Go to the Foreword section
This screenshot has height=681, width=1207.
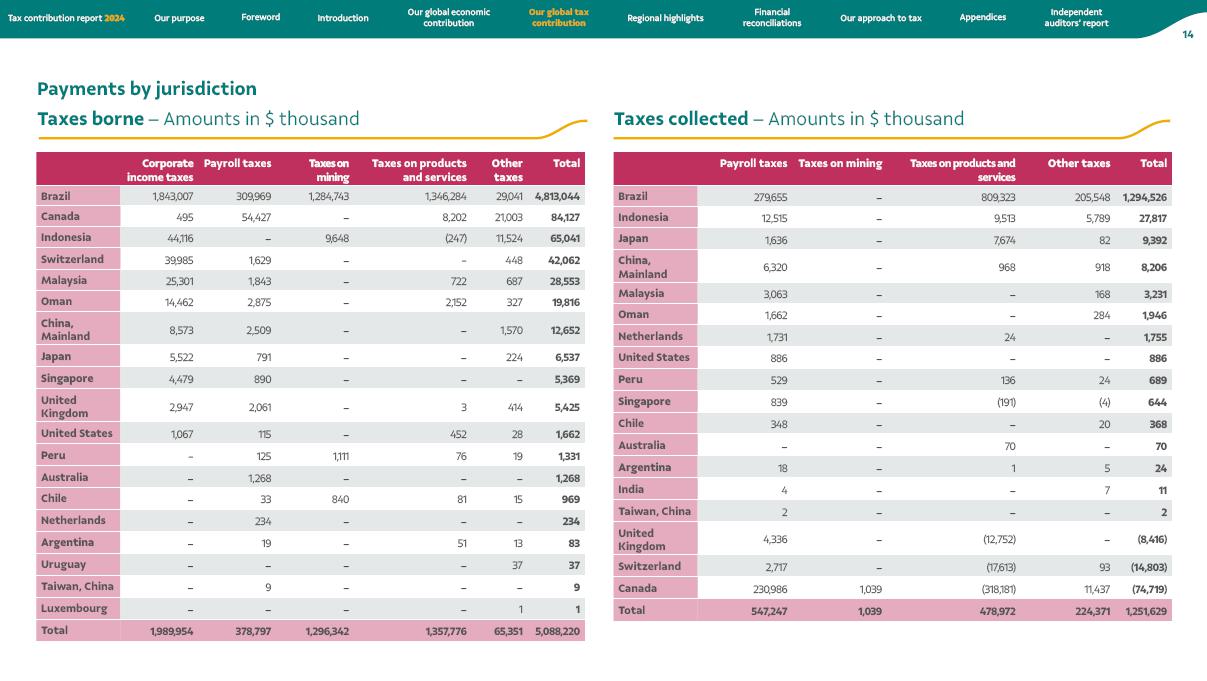tap(260, 18)
